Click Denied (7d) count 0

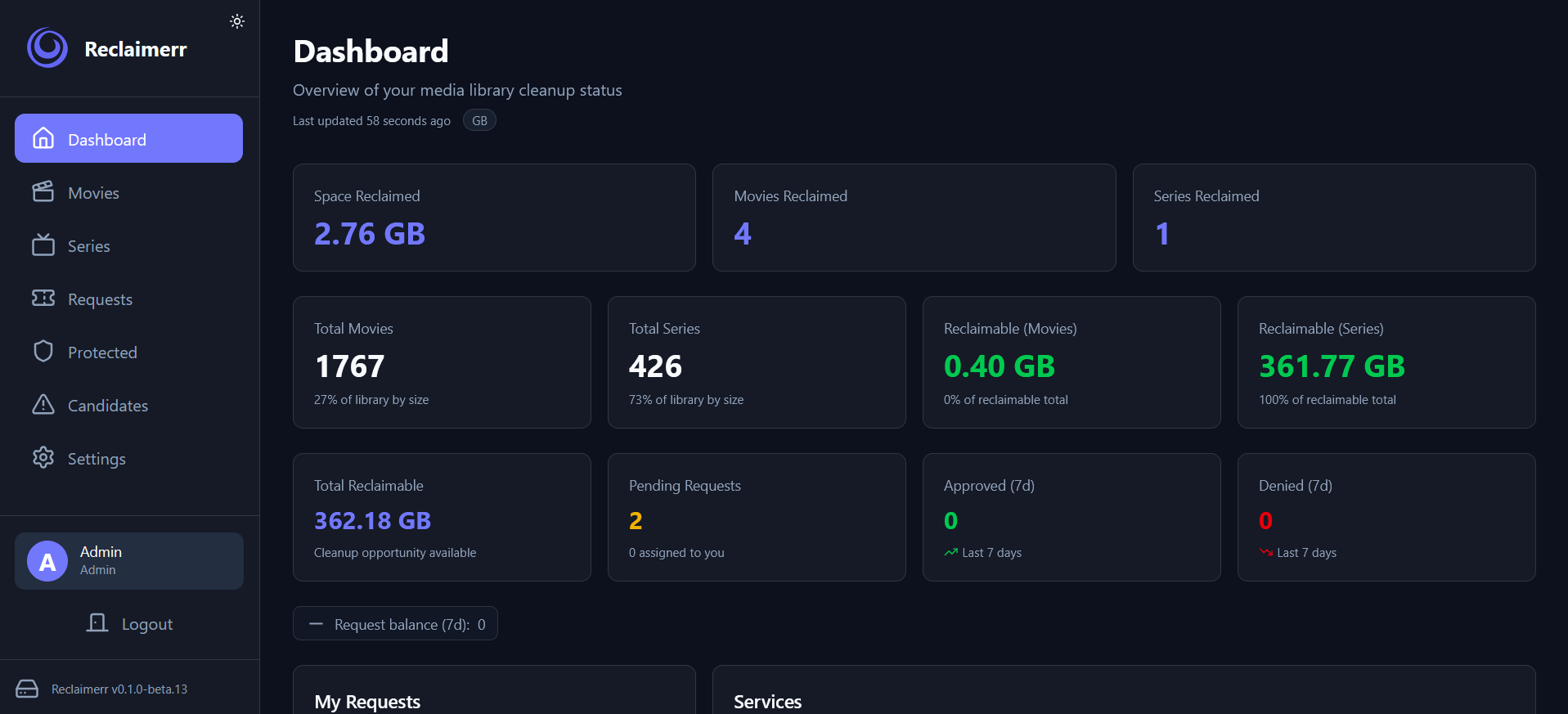1265,521
